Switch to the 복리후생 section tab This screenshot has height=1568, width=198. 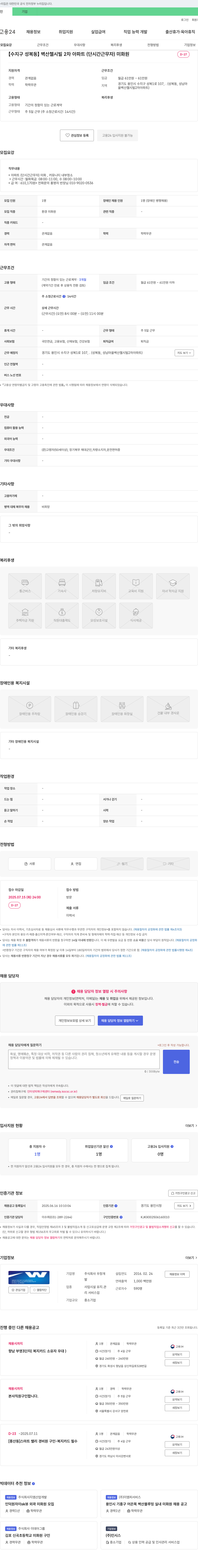(x=116, y=45)
